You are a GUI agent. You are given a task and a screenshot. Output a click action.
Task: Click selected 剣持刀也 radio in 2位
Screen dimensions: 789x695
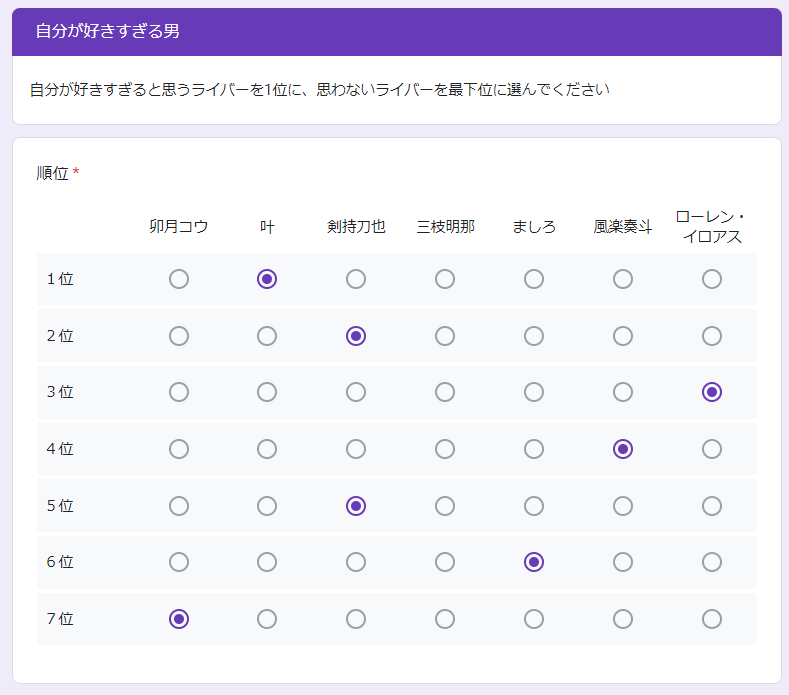coord(356,336)
